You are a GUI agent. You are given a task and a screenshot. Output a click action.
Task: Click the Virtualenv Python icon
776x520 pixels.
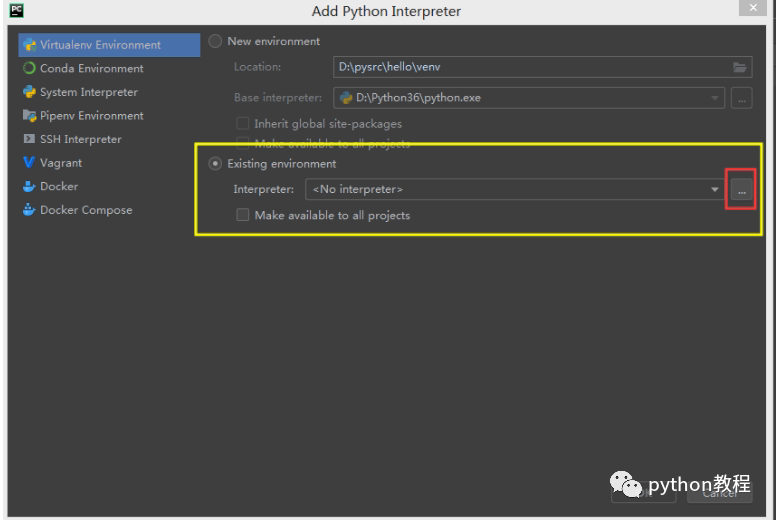pos(30,45)
